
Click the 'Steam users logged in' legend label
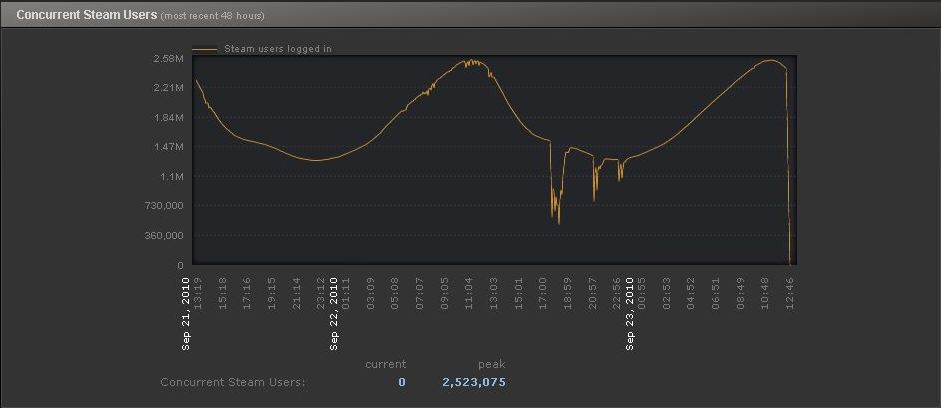(x=278, y=49)
